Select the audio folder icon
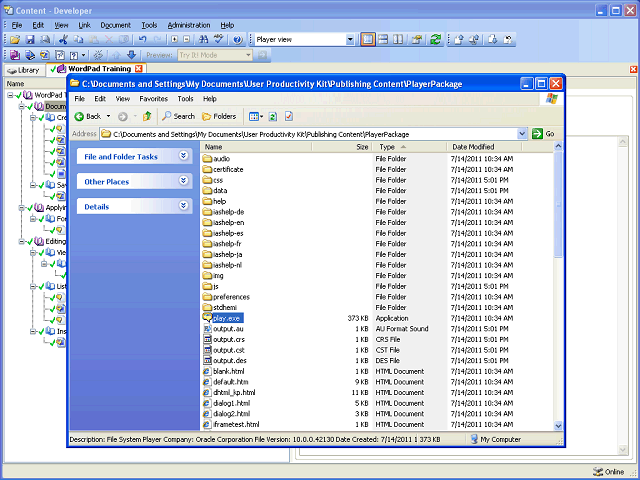 point(207,159)
